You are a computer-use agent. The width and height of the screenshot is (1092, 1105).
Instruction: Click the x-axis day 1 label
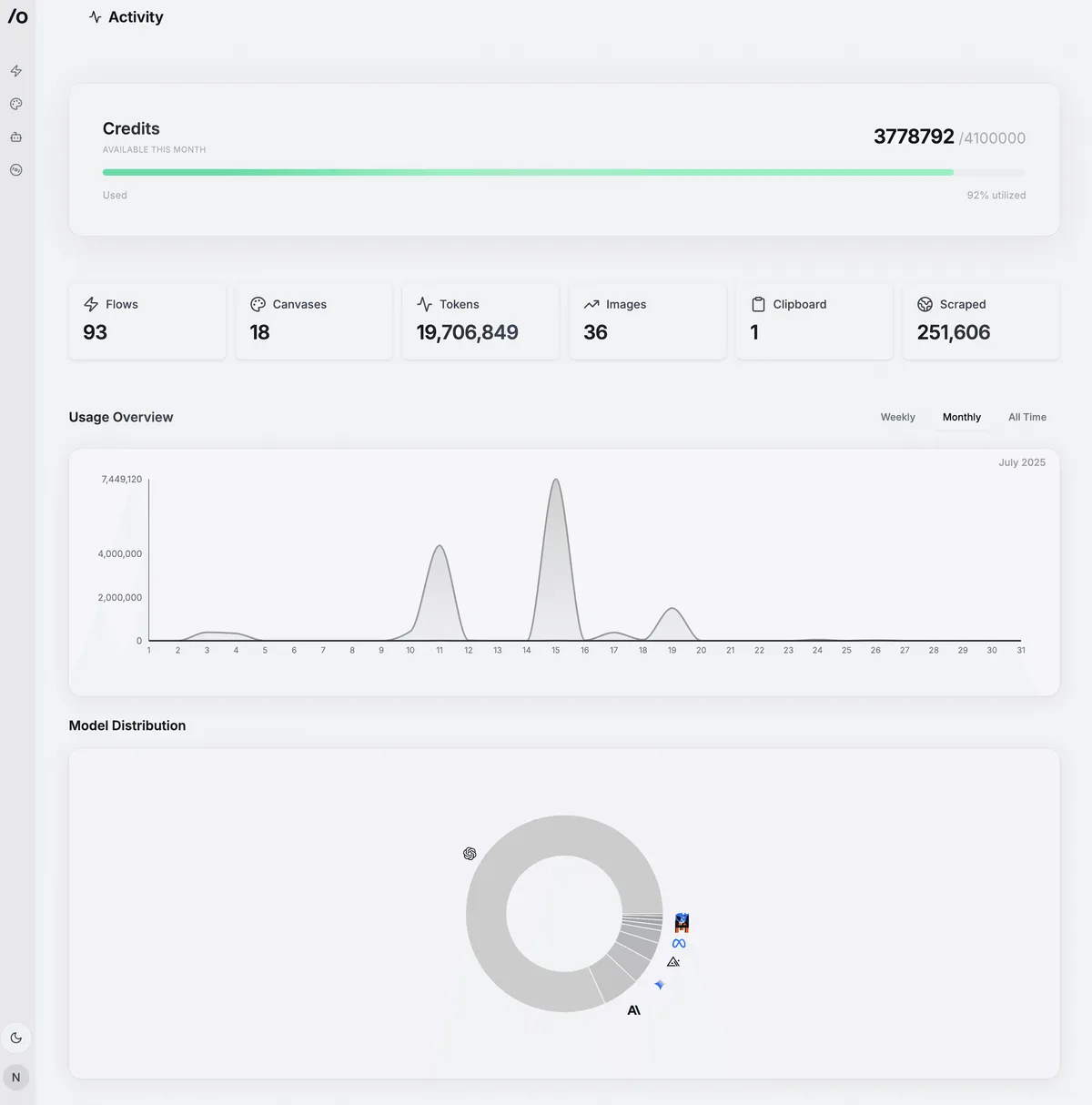149,650
